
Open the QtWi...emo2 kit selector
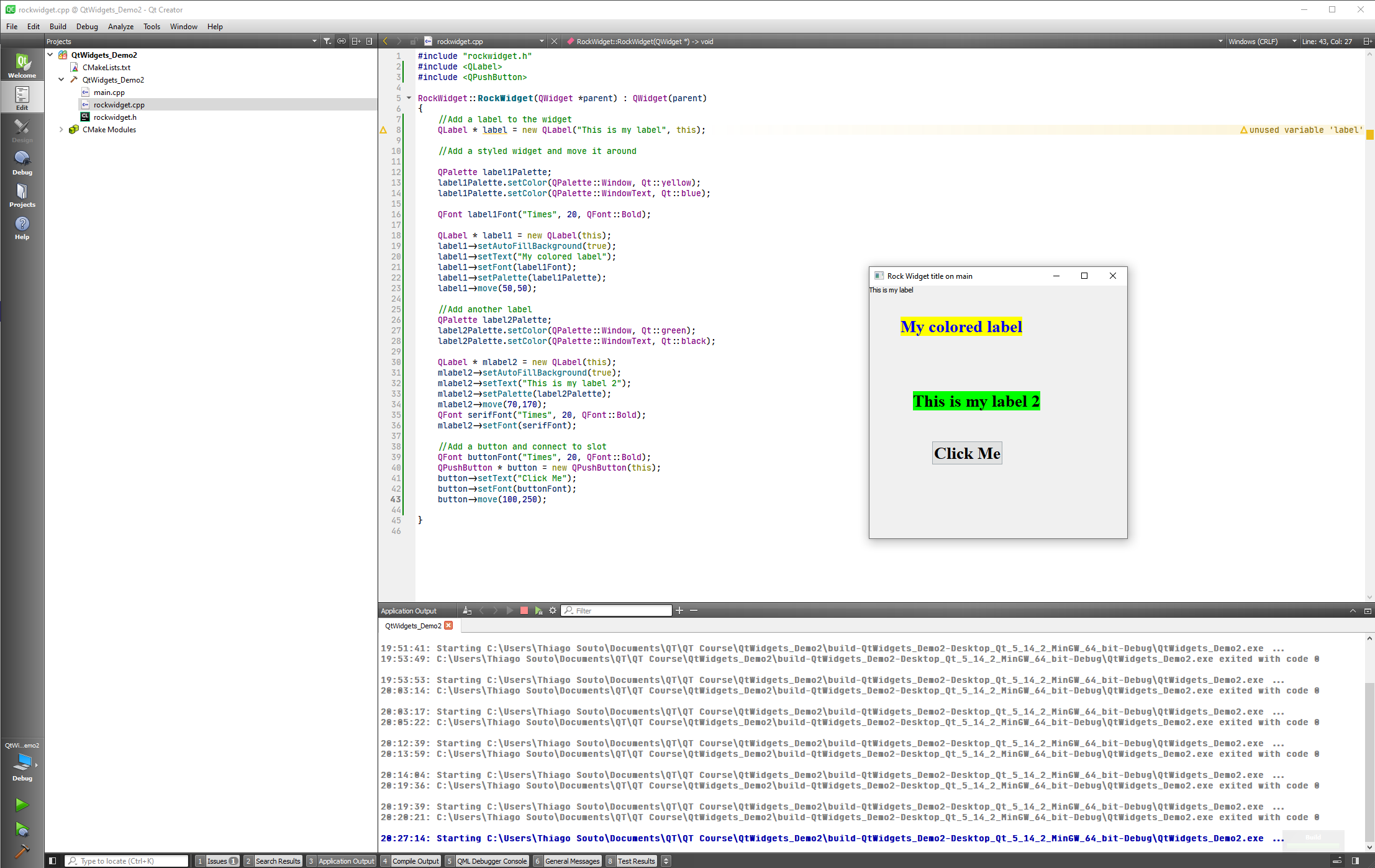(22, 761)
